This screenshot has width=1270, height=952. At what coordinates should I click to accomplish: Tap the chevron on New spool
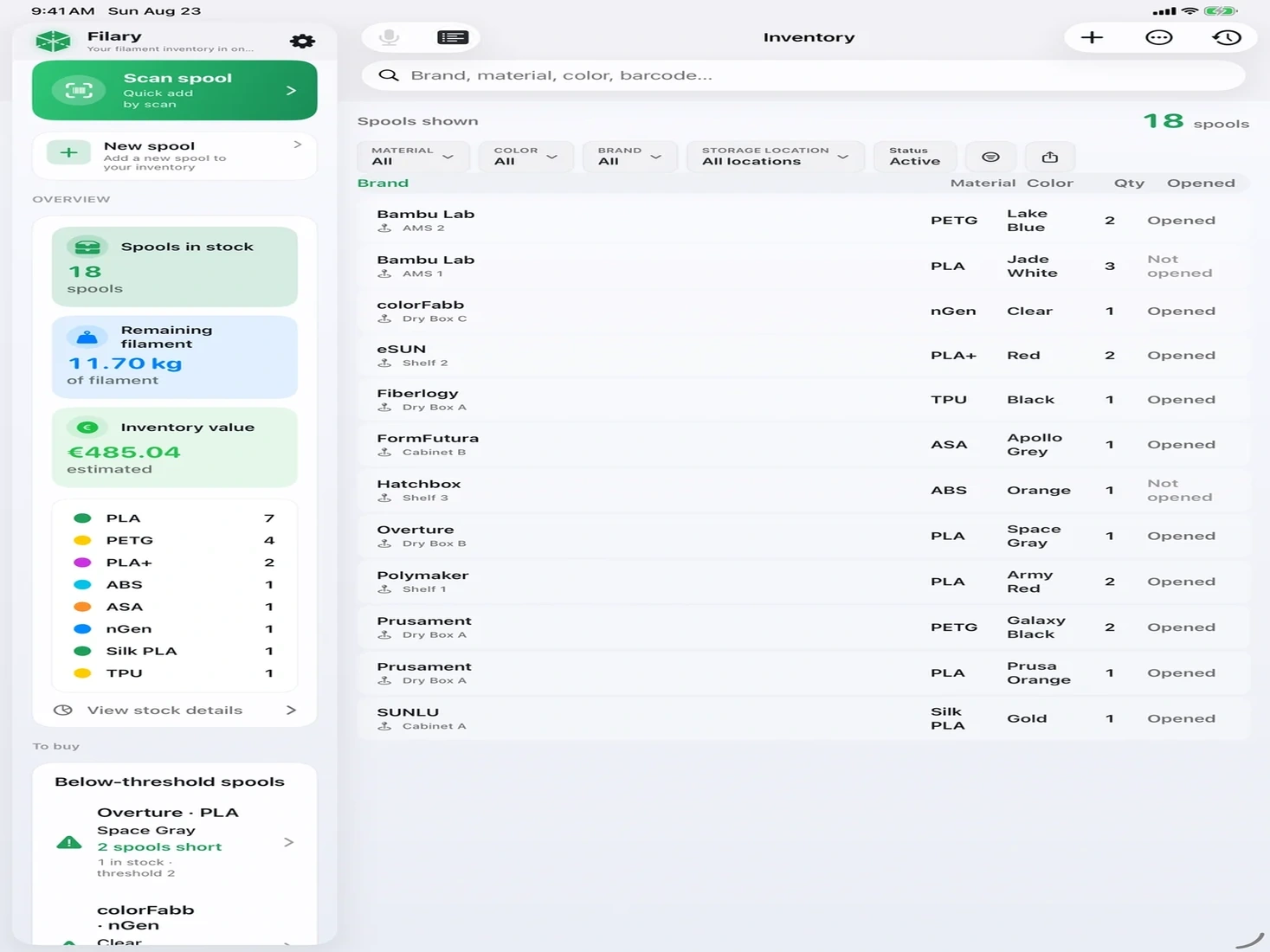coord(298,145)
